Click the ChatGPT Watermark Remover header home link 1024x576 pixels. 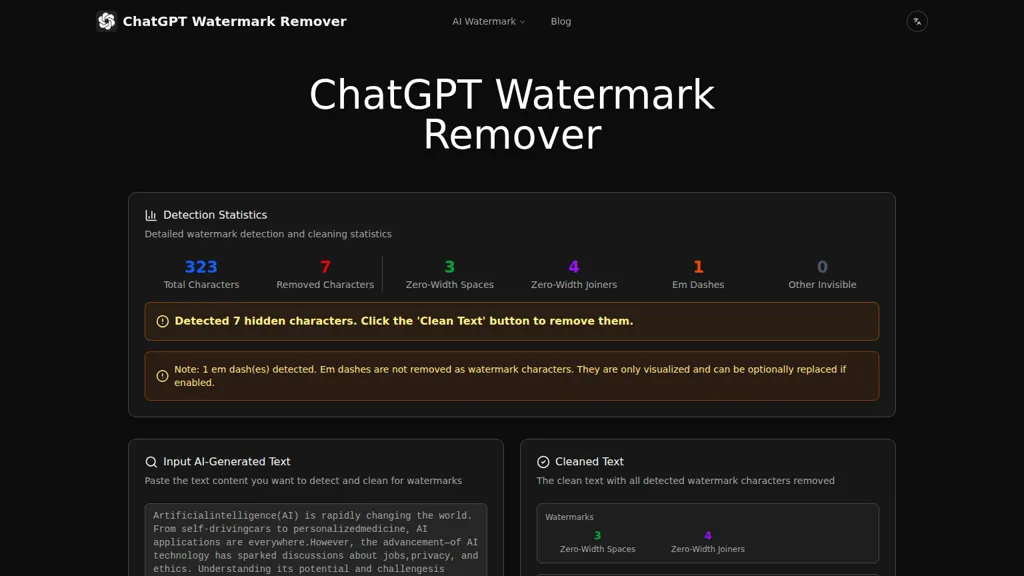tap(220, 20)
